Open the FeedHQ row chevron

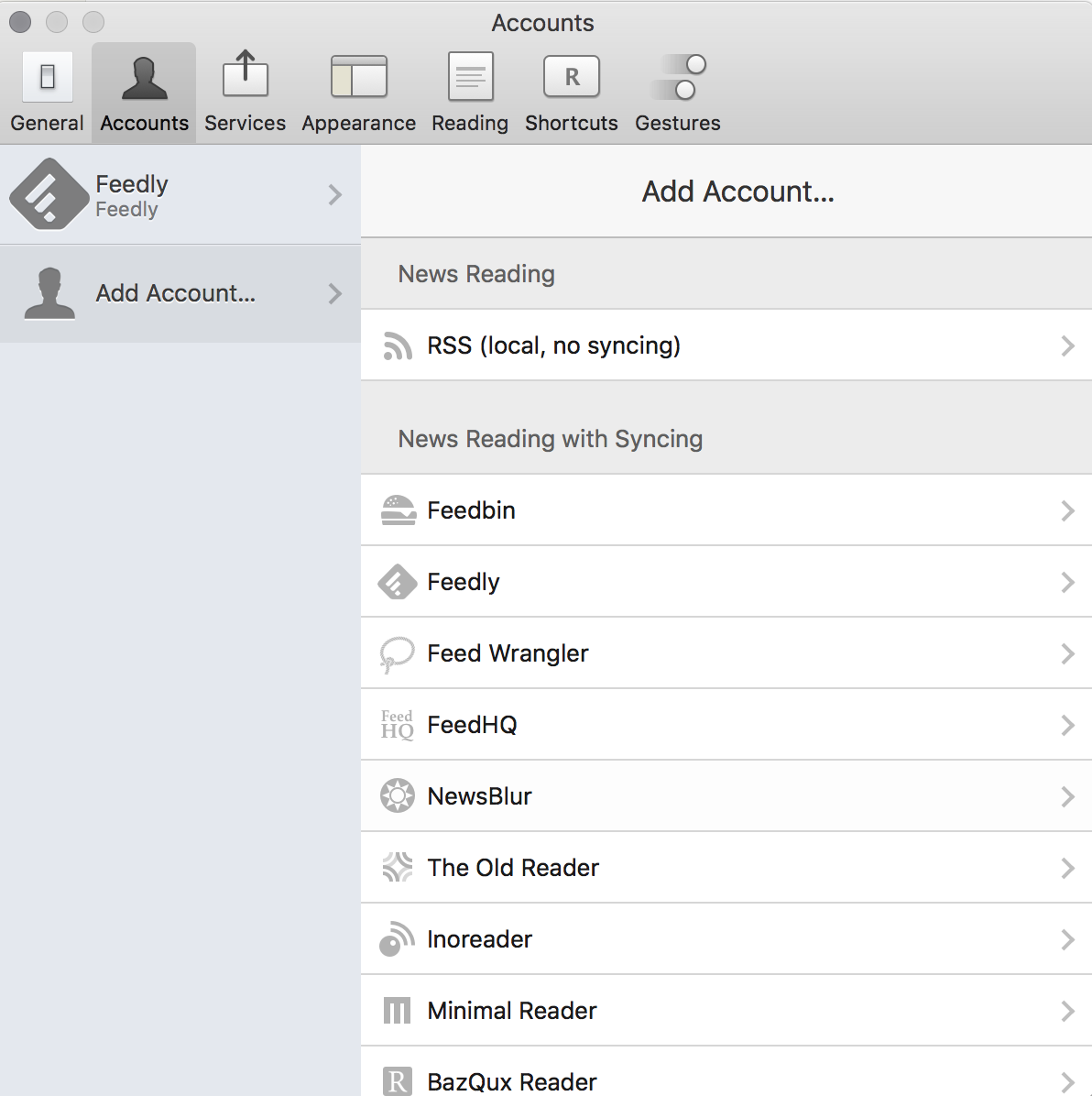coord(1067,725)
